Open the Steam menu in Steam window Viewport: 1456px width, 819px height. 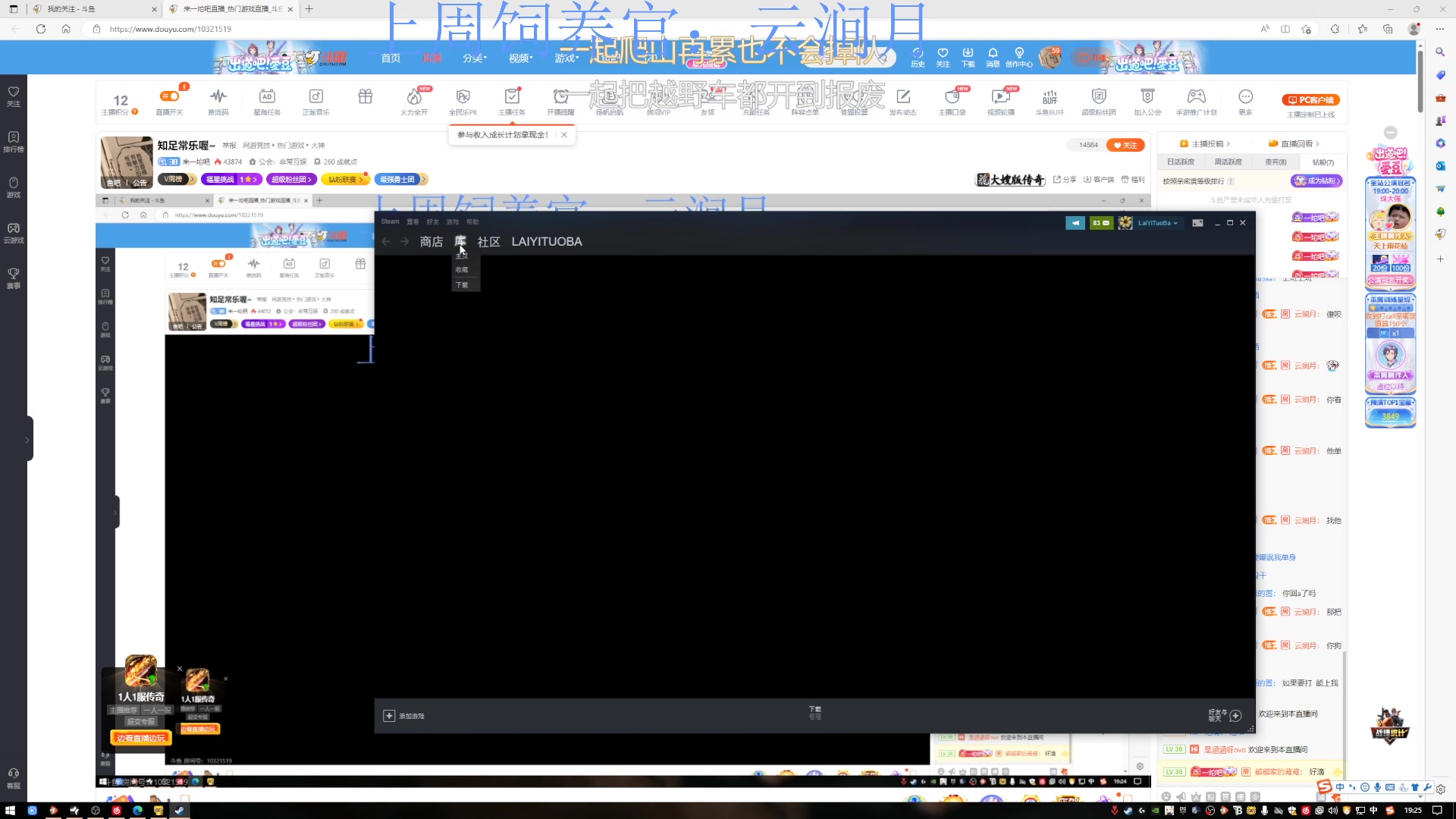click(390, 221)
